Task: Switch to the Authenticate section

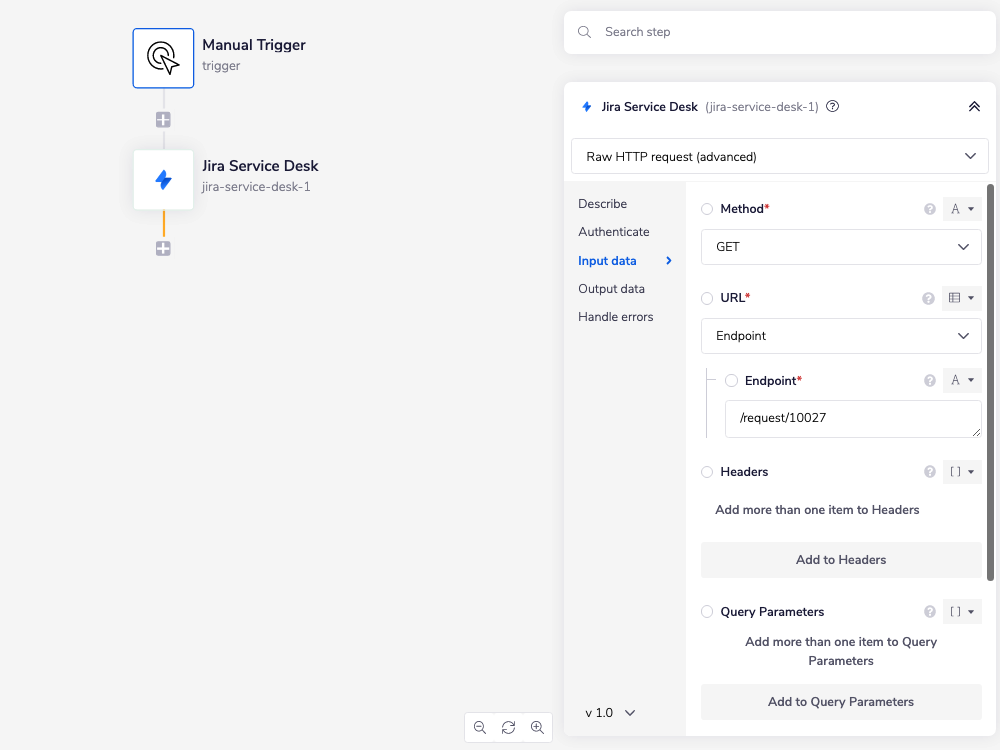Action: coord(612,231)
